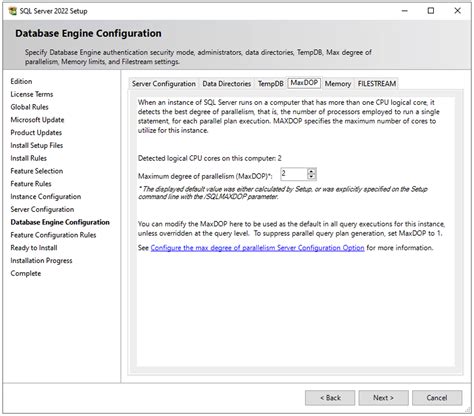The width and height of the screenshot is (474, 416).
Task: Minimize the SQL Server Setup window
Action: [x=405, y=11]
